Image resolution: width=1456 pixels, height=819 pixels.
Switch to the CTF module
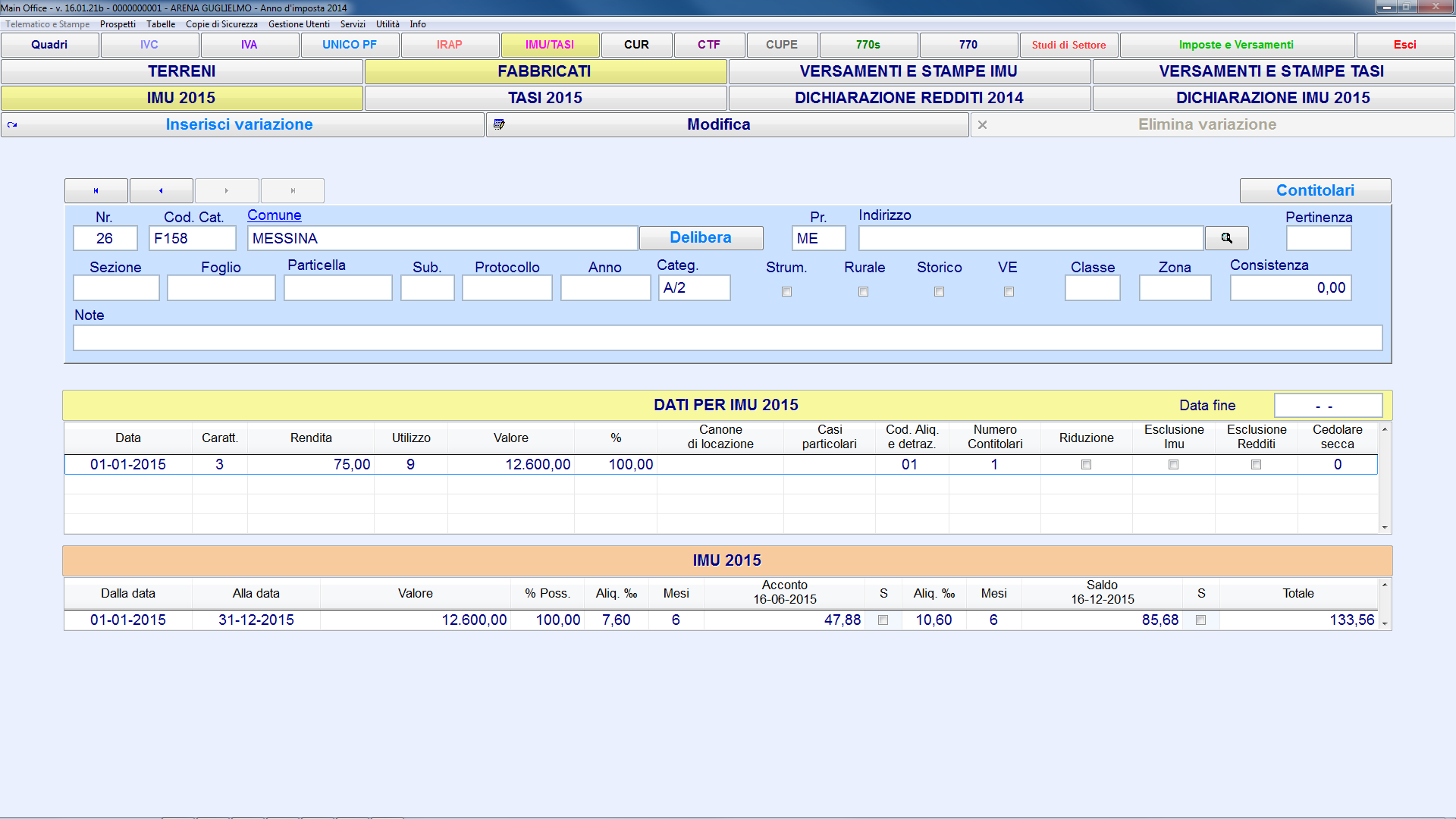tap(709, 45)
